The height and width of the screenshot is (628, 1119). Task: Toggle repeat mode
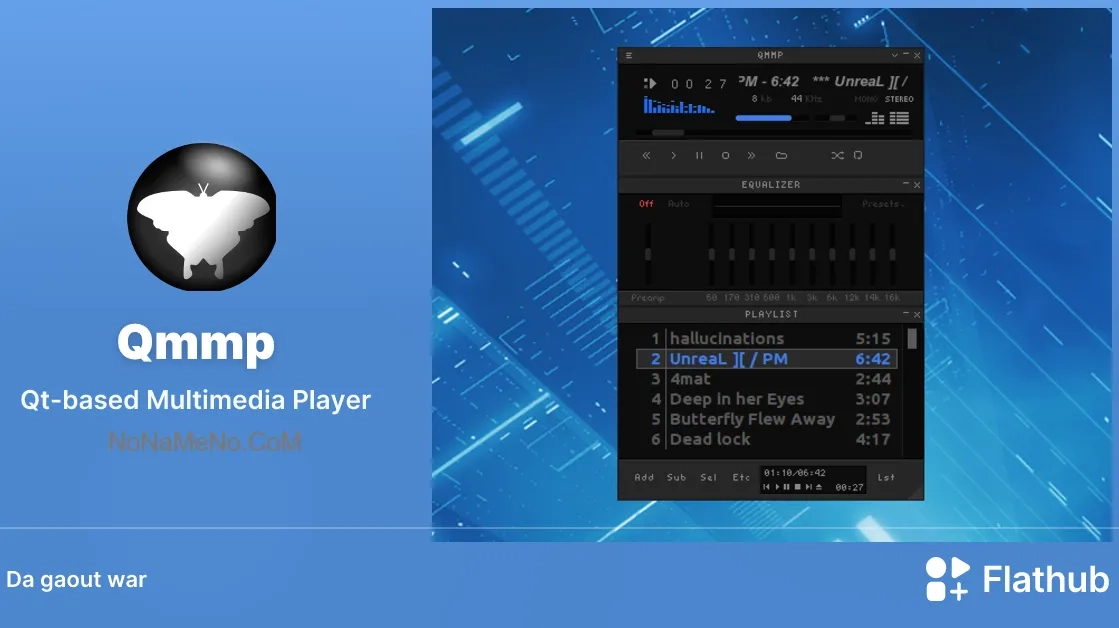coord(858,156)
